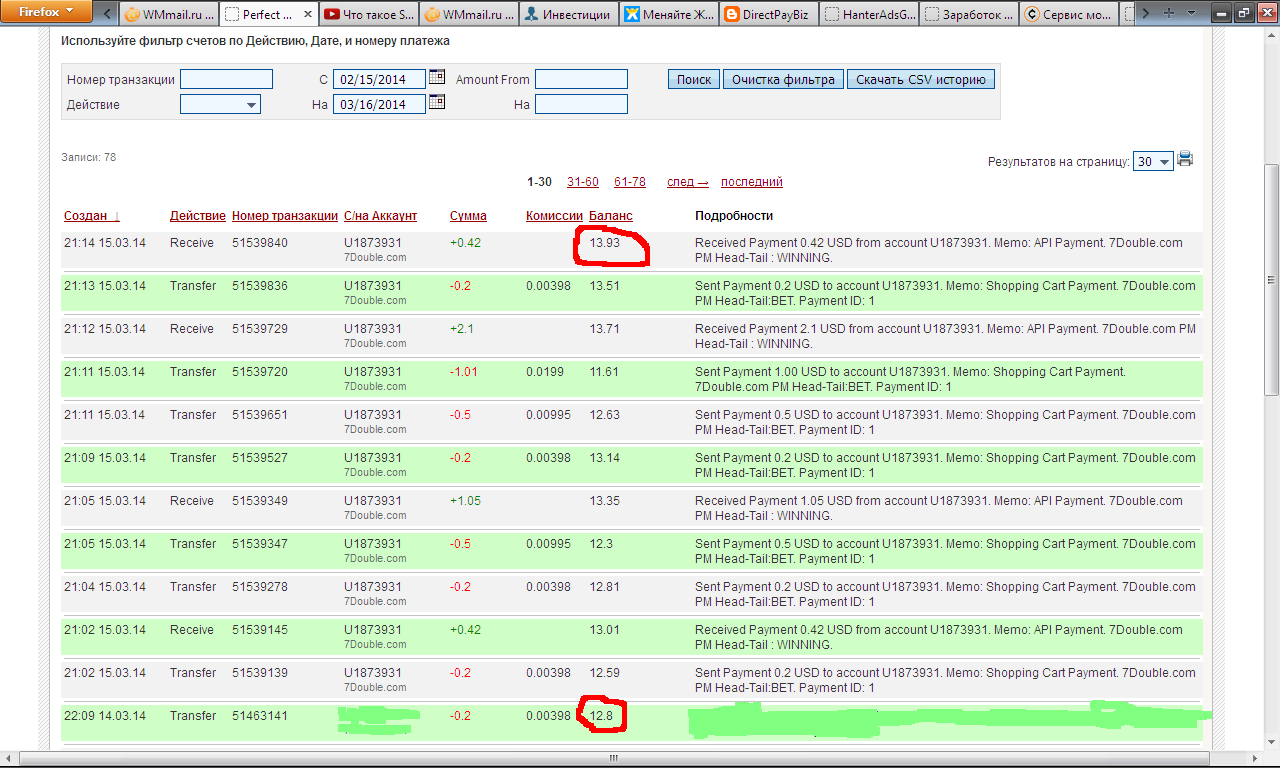Select transaction number 51539720
The width and height of the screenshot is (1280, 768).
260,372
